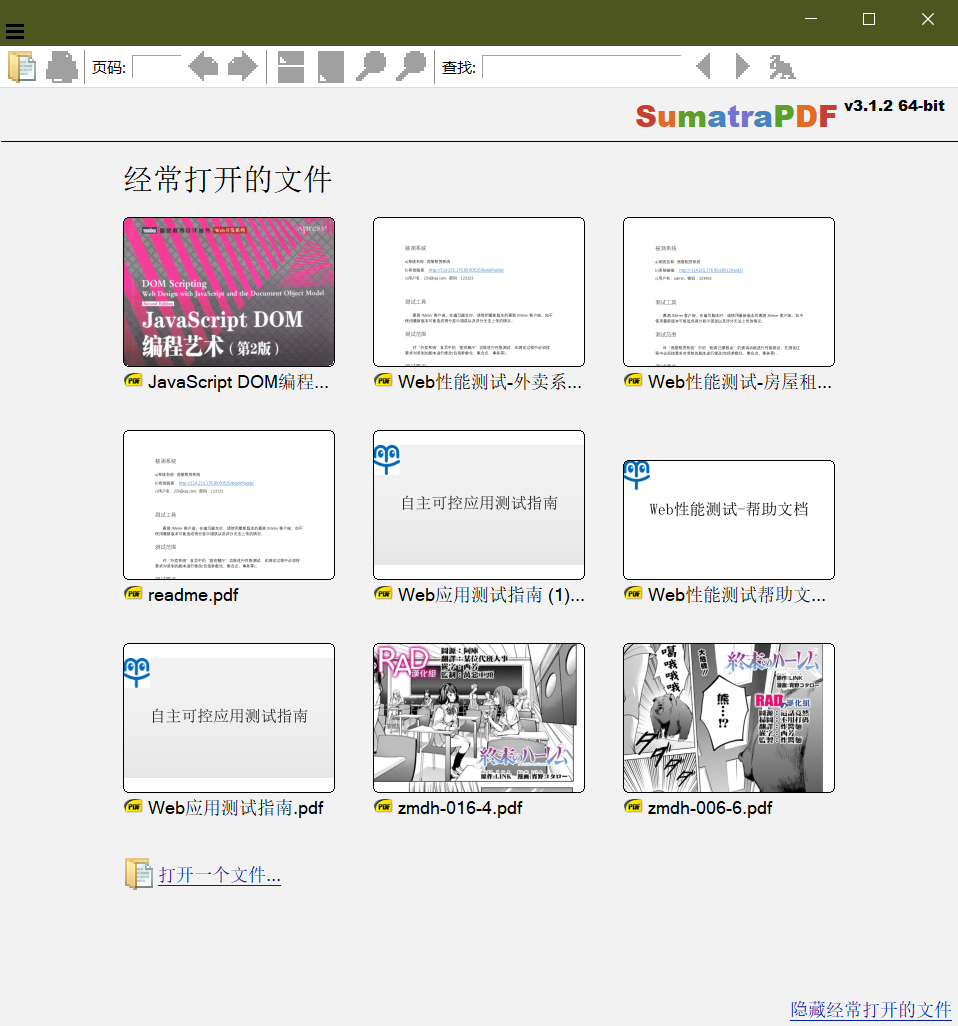Click PDF icon beside Web应用测试指南.pdf

pos(133,806)
